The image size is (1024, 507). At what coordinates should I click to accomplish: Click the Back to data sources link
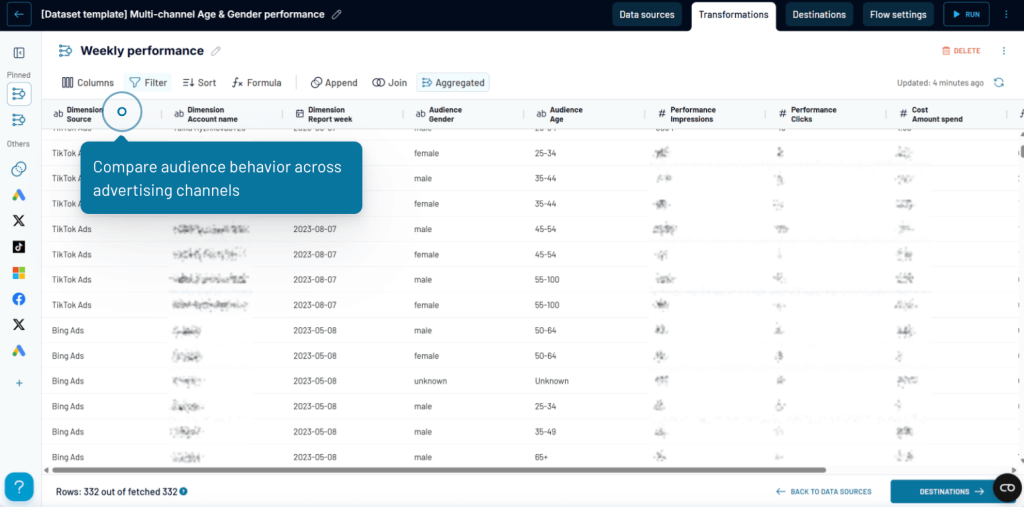pyautogui.click(x=823, y=492)
